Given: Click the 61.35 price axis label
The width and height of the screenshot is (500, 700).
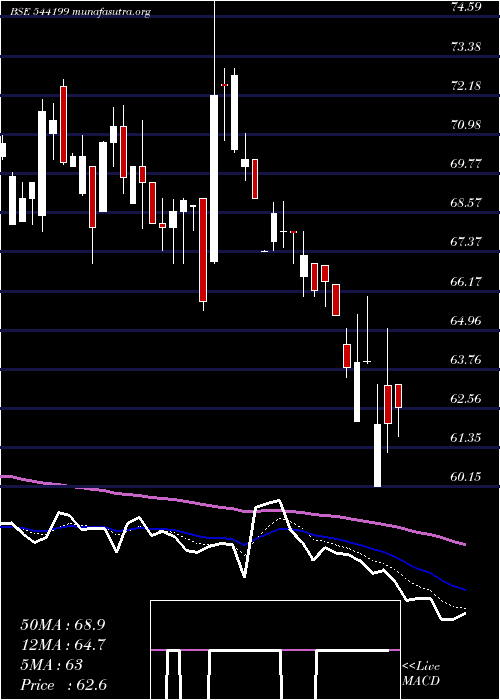Looking at the screenshot, I should (x=467, y=438).
